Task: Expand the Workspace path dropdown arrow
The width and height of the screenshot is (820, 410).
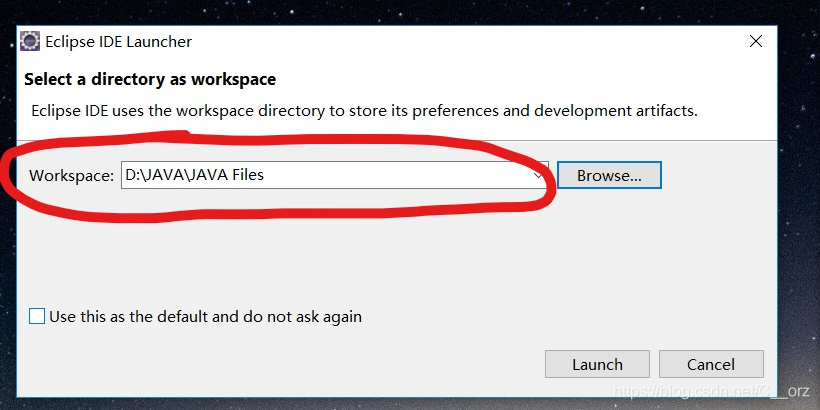Action: pos(538,175)
